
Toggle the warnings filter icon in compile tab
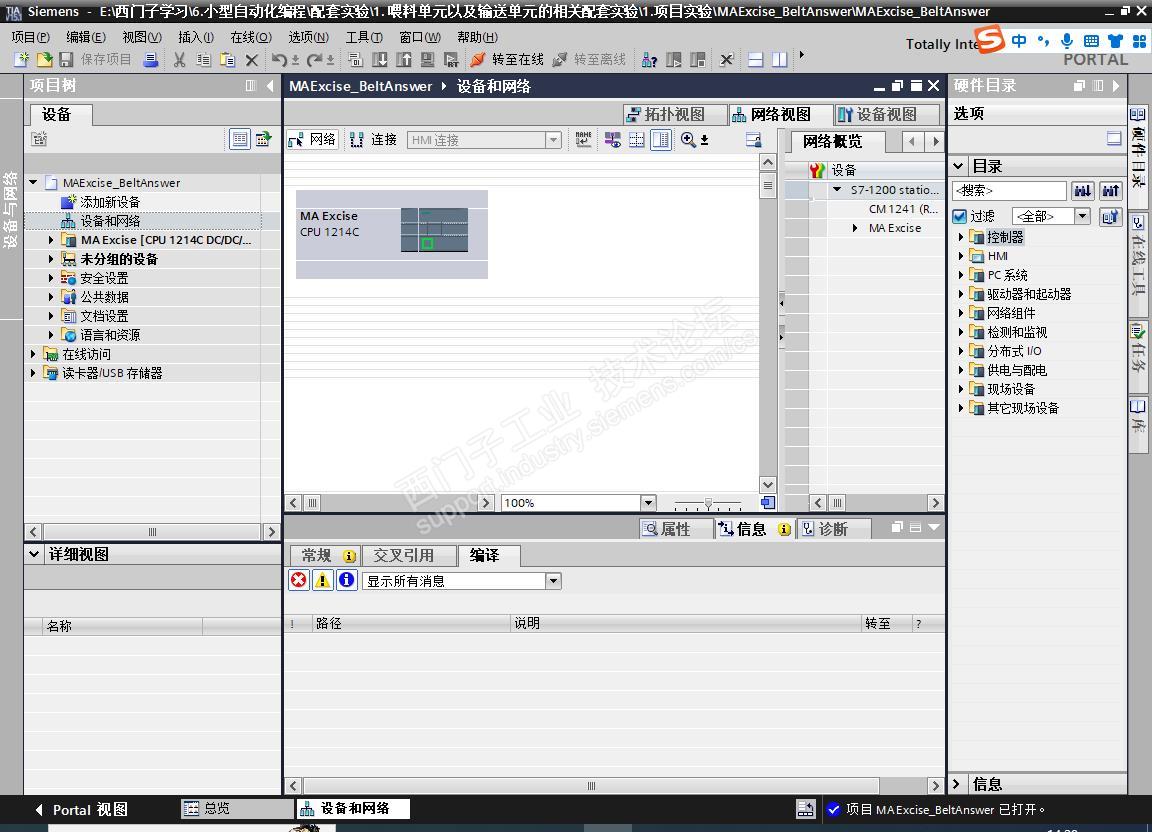(323, 581)
